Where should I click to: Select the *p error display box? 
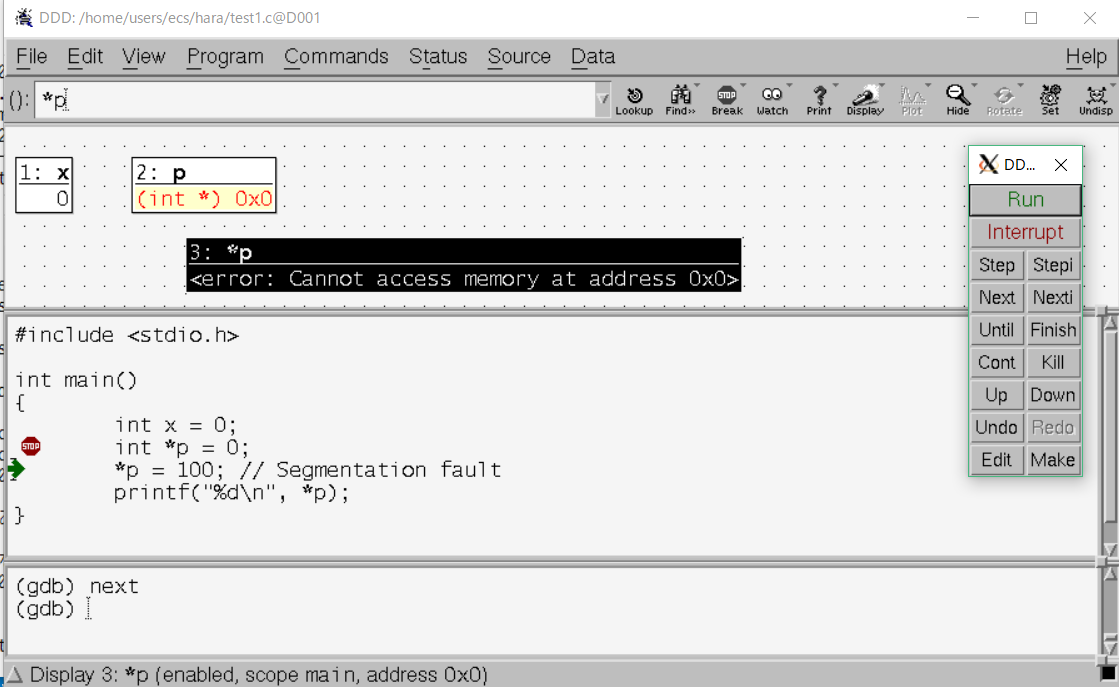(x=464, y=266)
